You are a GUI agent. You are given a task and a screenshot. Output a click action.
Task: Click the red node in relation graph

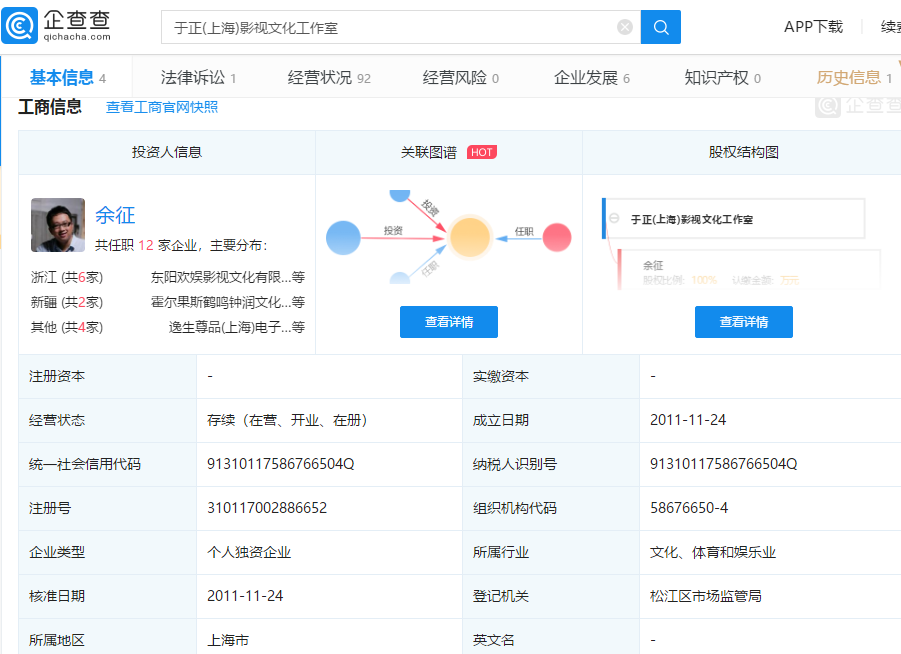tap(557, 237)
